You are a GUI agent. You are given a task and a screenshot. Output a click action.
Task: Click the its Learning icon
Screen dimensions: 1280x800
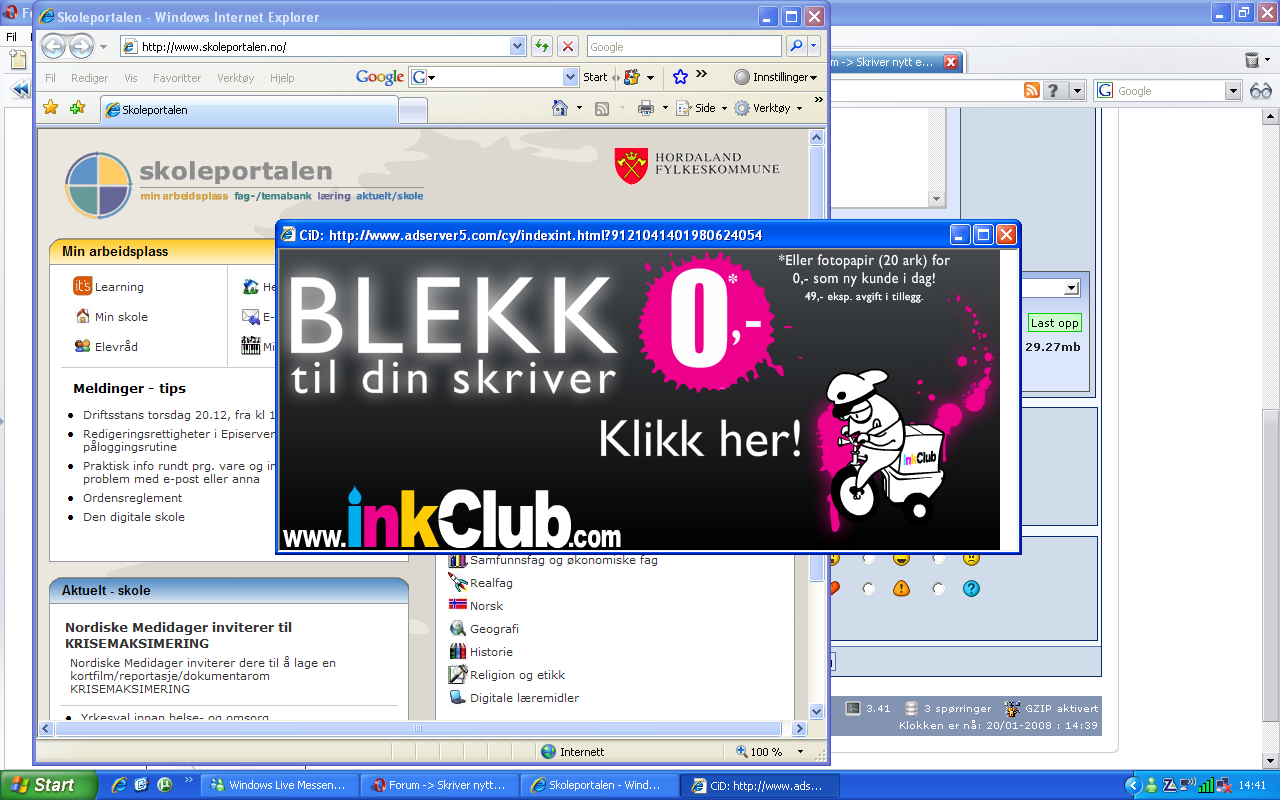tap(82, 287)
